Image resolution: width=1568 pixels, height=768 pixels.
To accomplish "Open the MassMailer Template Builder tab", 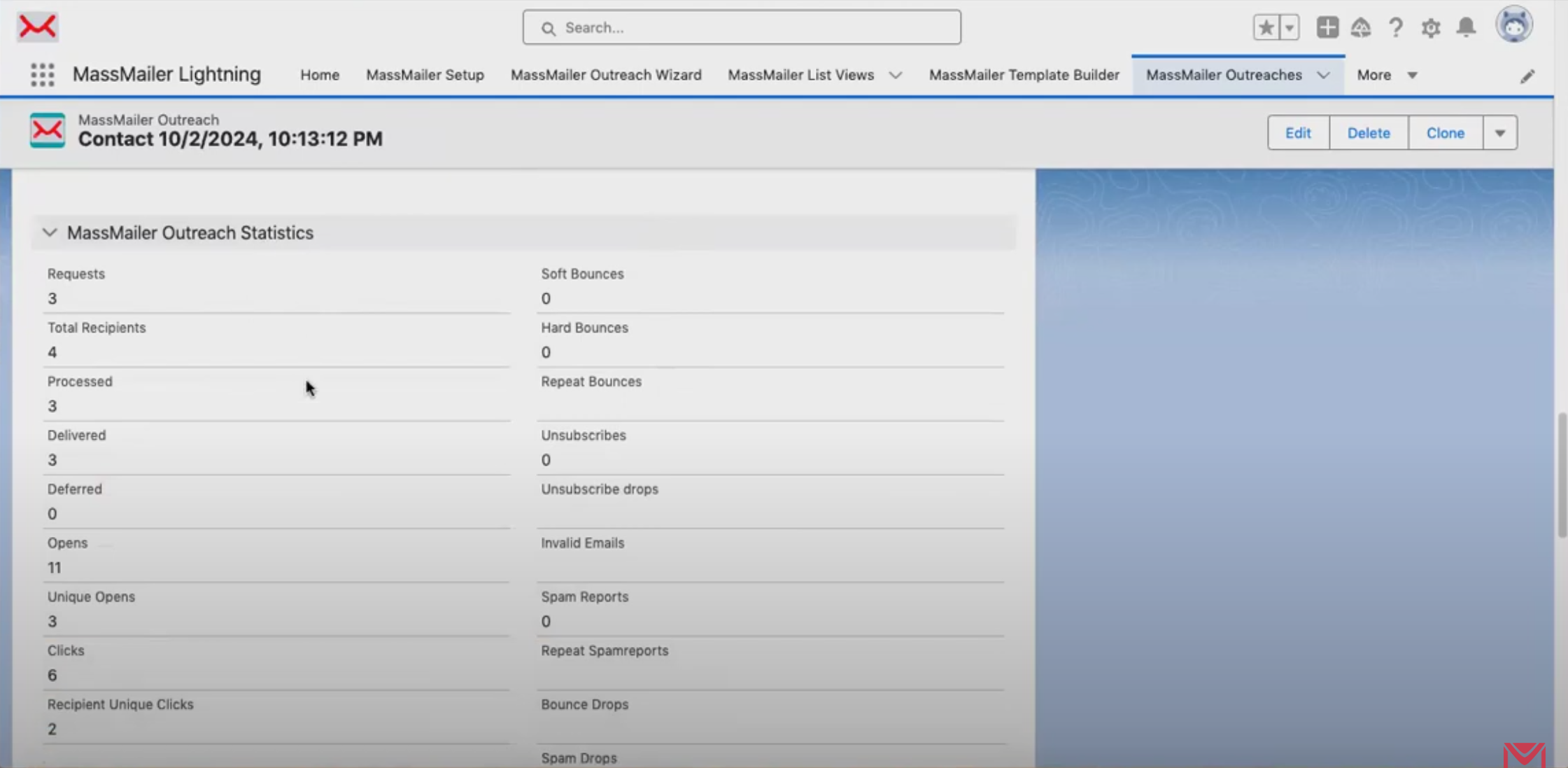I will point(1024,75).
